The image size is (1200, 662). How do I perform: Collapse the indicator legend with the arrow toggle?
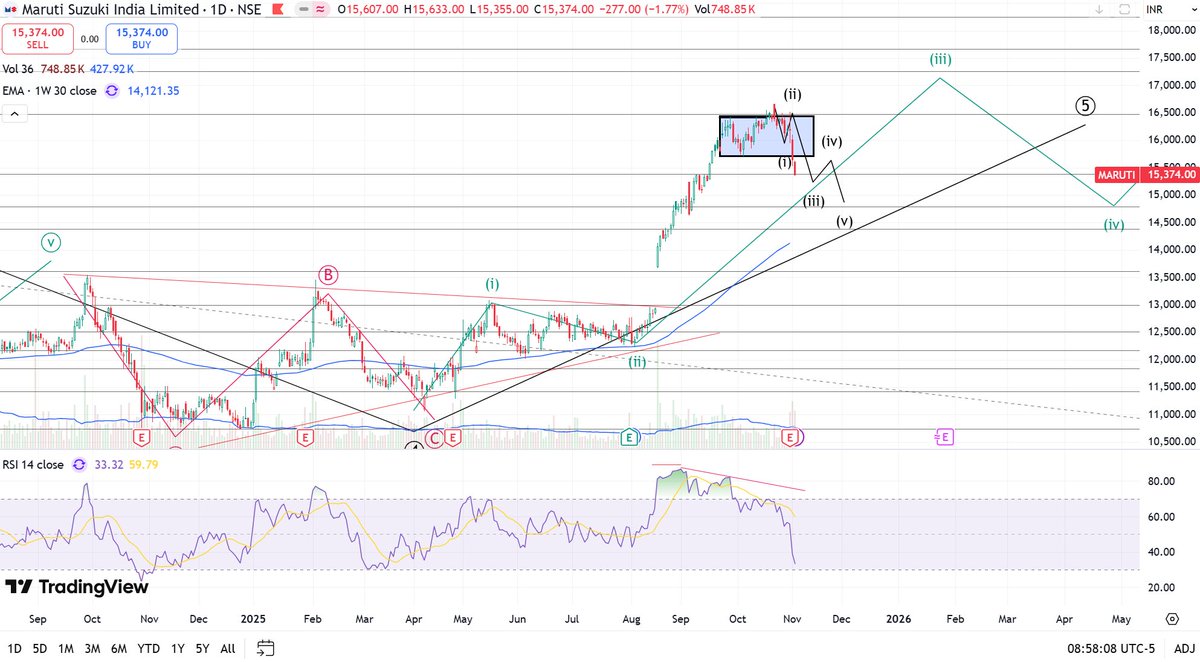click(14, 113)
